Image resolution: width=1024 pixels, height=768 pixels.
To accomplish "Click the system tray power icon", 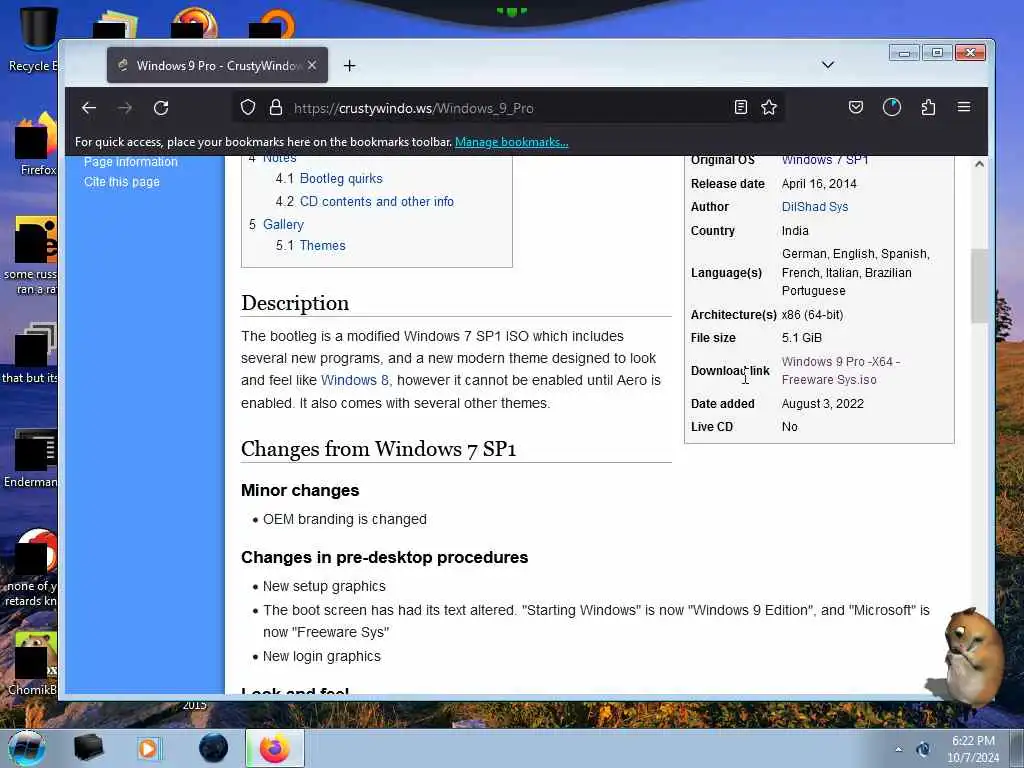I will click(x=923, y=749).
